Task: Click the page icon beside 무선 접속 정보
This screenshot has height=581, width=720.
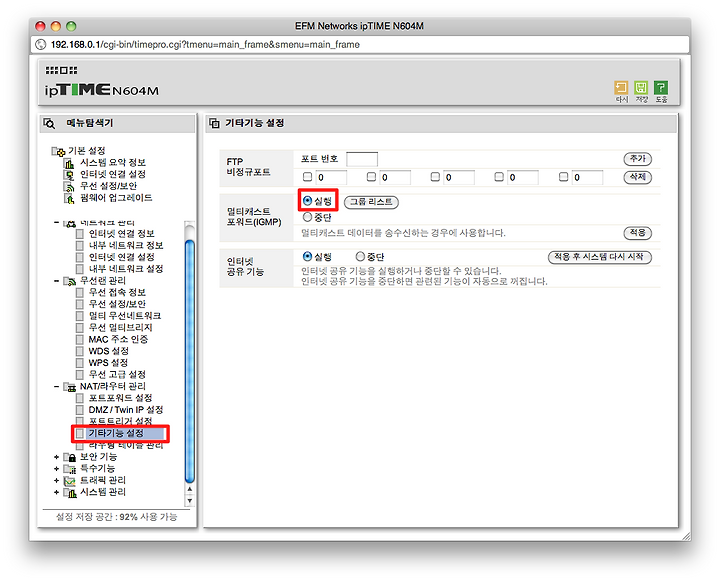Action: [79, 293]
